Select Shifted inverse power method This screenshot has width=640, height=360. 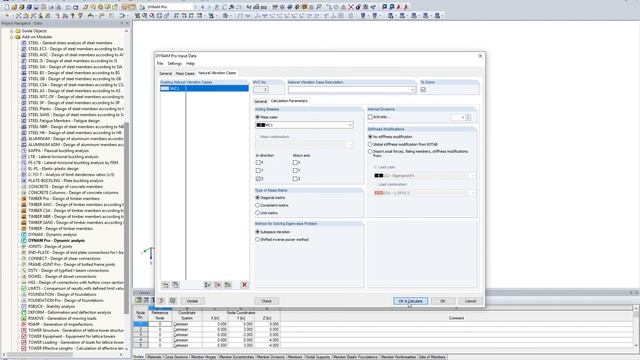258,240
